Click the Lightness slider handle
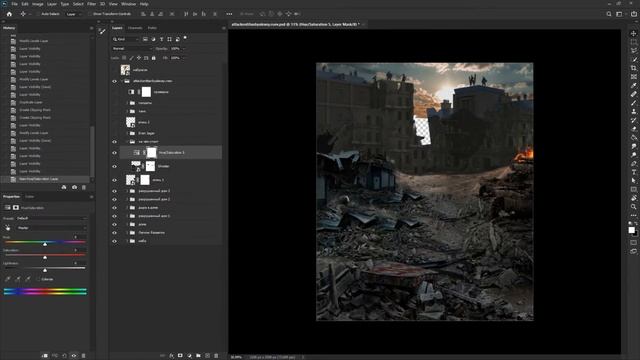 [x=45, y=270]
